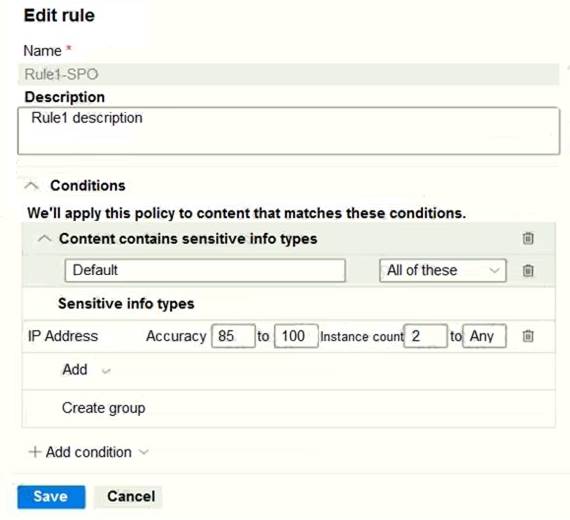Open the Add sensitive info dropdown
The image size is (570, 520).
tap(86, 370)
